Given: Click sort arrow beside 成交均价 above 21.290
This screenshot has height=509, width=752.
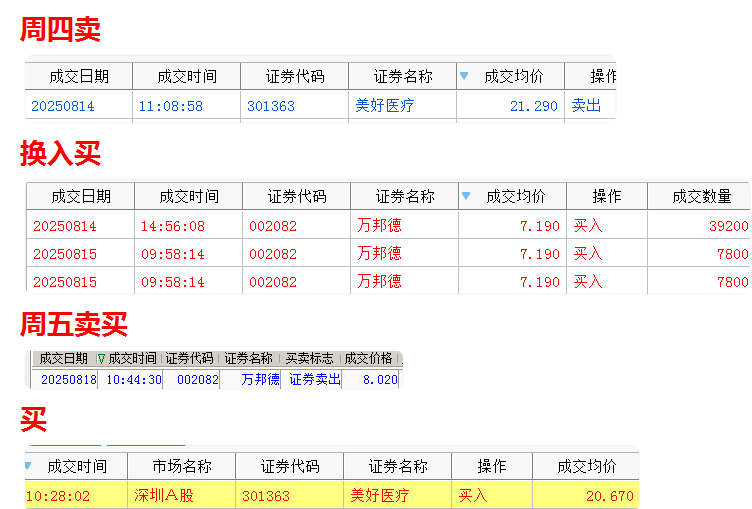Looking at the screenshot, I should tap(464, 75).
